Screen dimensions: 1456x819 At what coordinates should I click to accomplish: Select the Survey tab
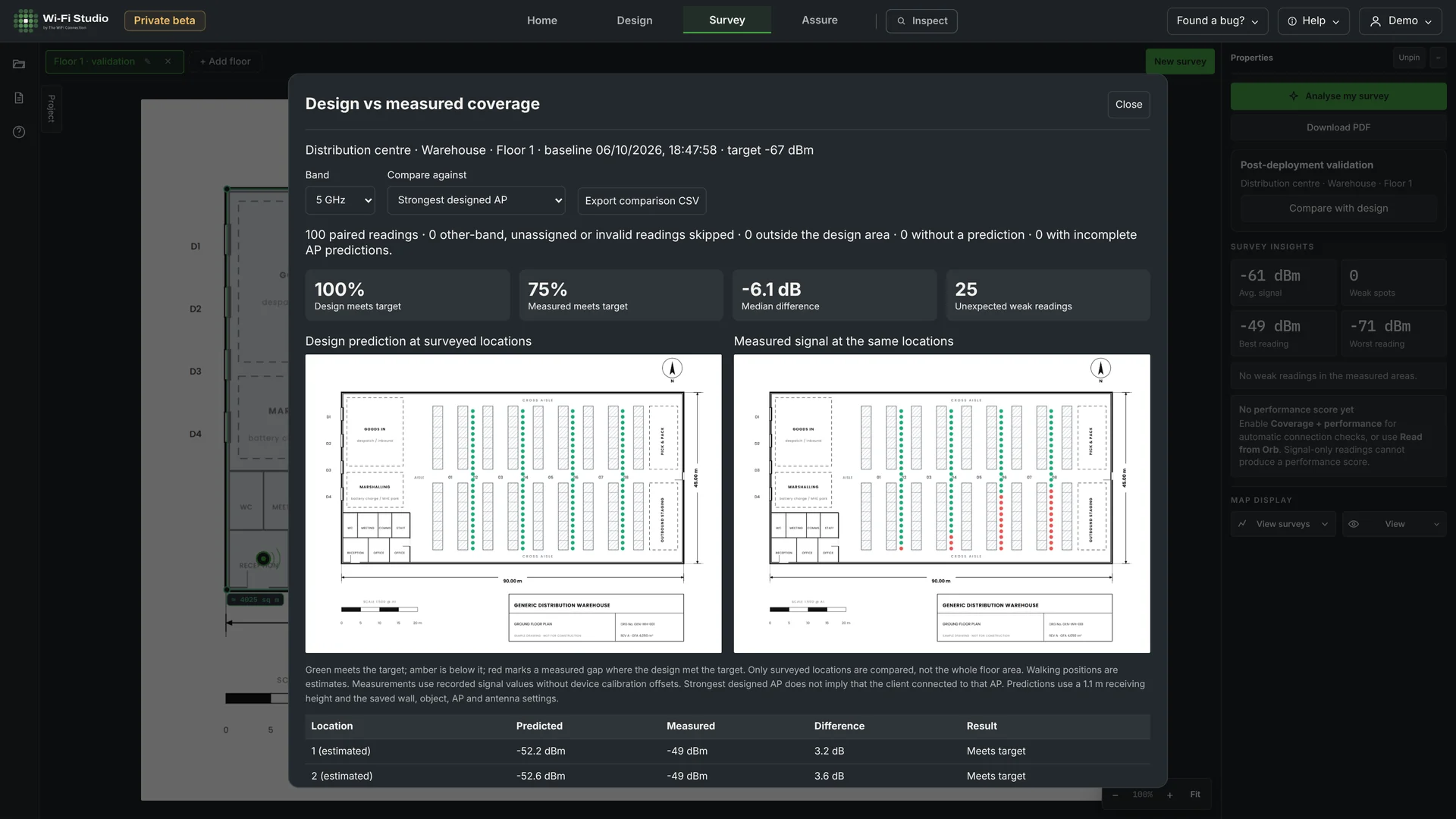click(727, 20)
